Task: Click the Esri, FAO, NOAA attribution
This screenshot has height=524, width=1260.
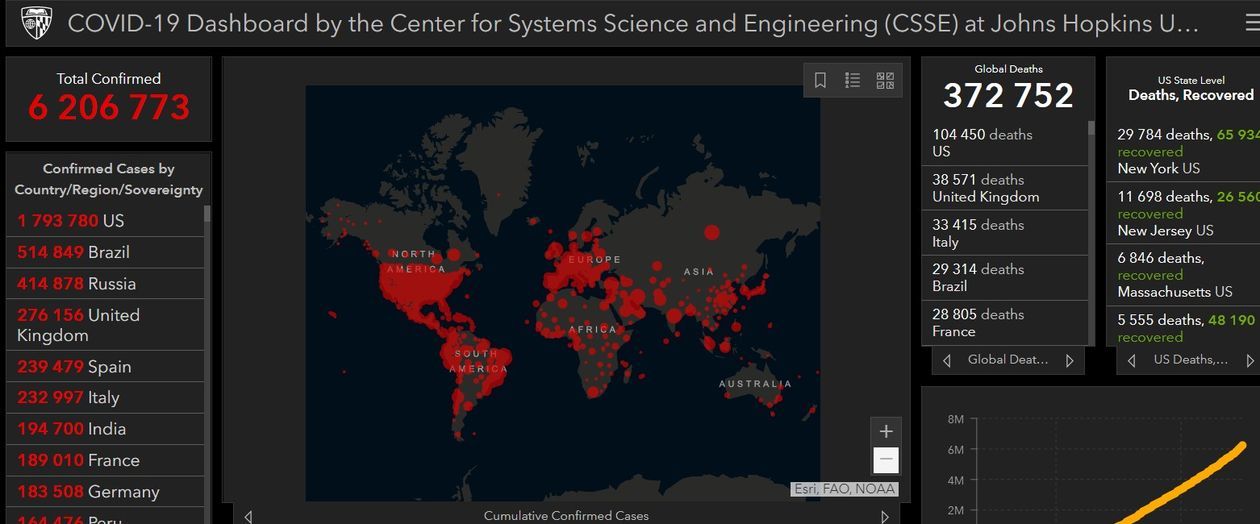Action: (845, 489)
